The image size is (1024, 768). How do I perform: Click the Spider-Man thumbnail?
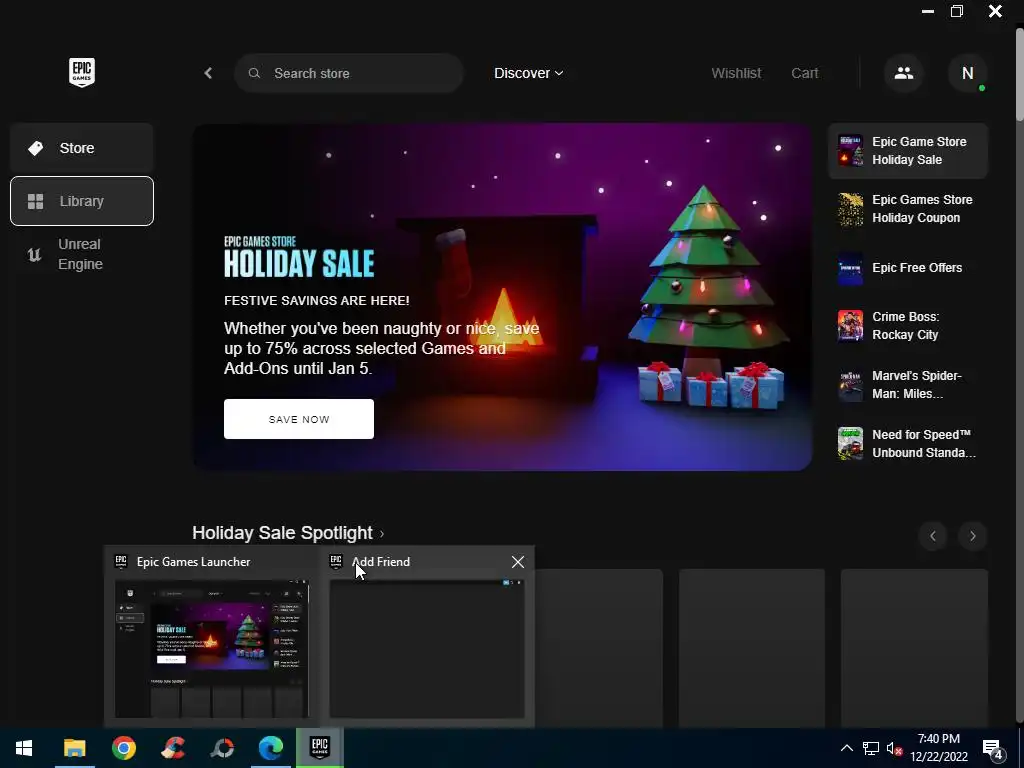point(850,385)
